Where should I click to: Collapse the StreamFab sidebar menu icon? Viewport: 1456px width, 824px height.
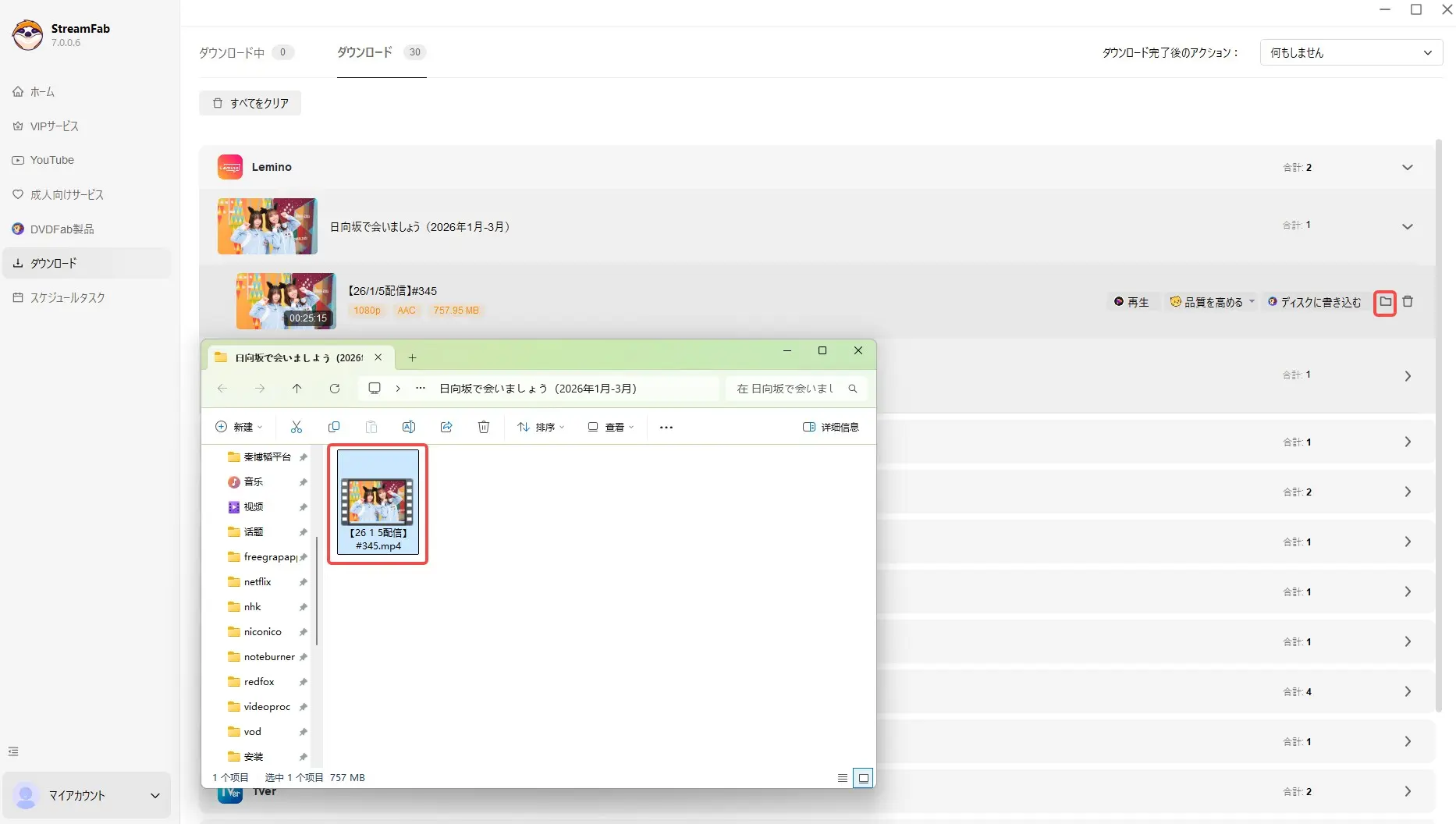point(13,751)
